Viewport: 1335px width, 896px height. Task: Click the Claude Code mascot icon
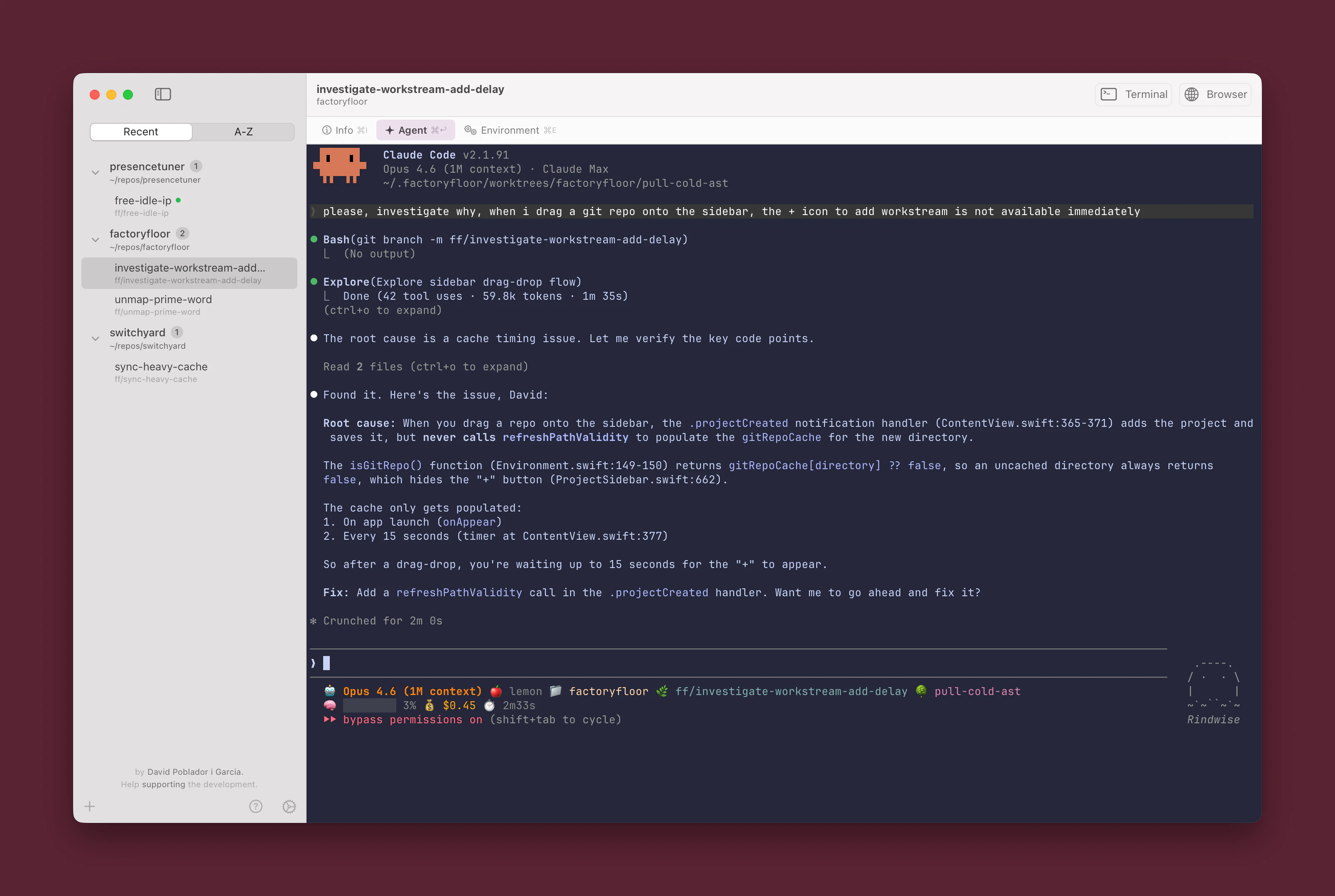(x=339, y=165)
